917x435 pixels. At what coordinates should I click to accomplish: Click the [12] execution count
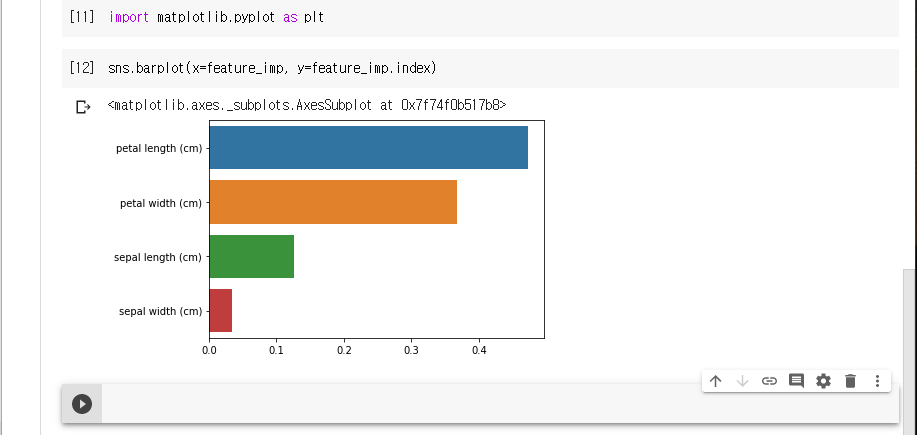click(81, 68)
